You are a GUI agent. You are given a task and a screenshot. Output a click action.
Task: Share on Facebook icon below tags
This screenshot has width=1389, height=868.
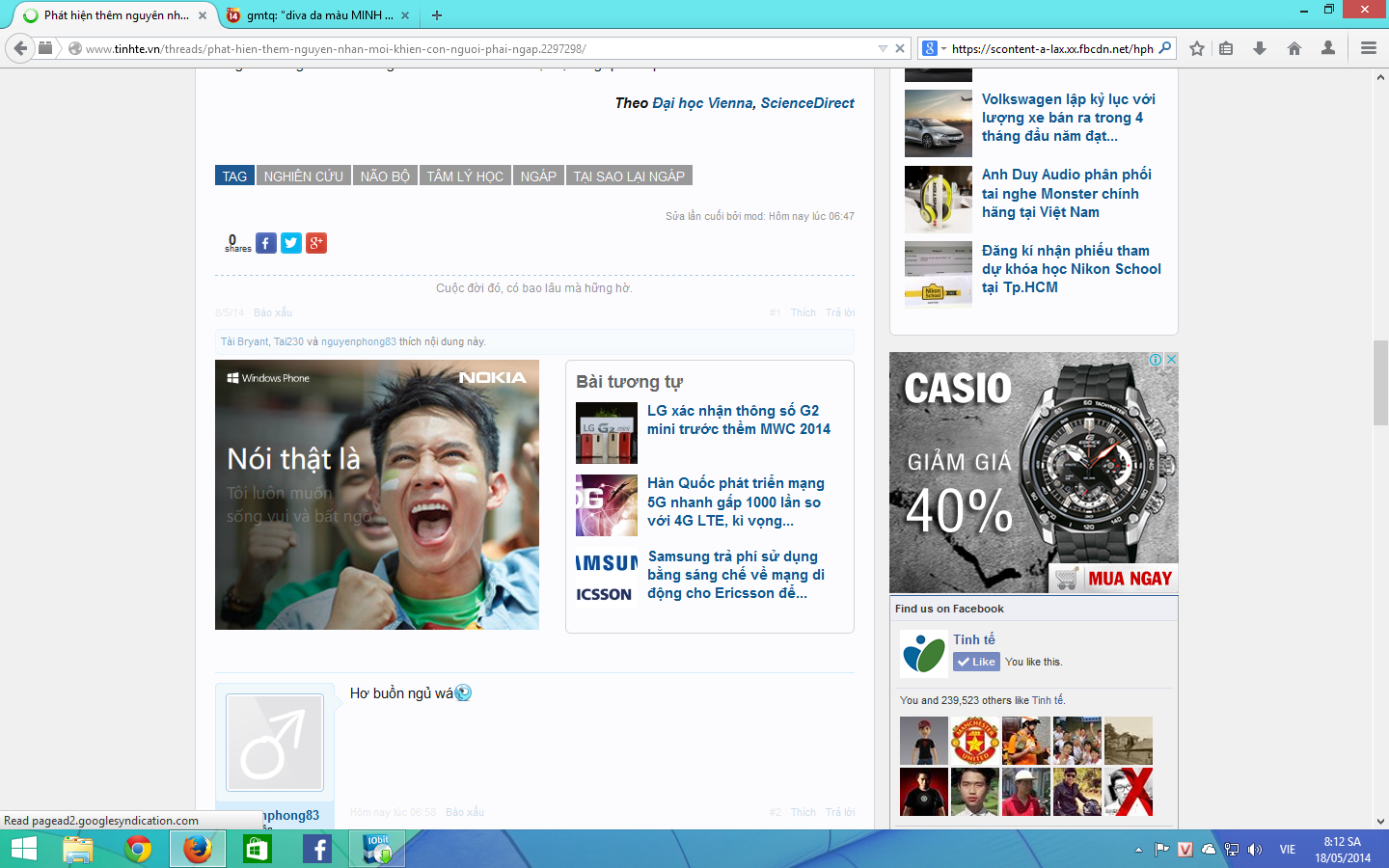(266, 243)
